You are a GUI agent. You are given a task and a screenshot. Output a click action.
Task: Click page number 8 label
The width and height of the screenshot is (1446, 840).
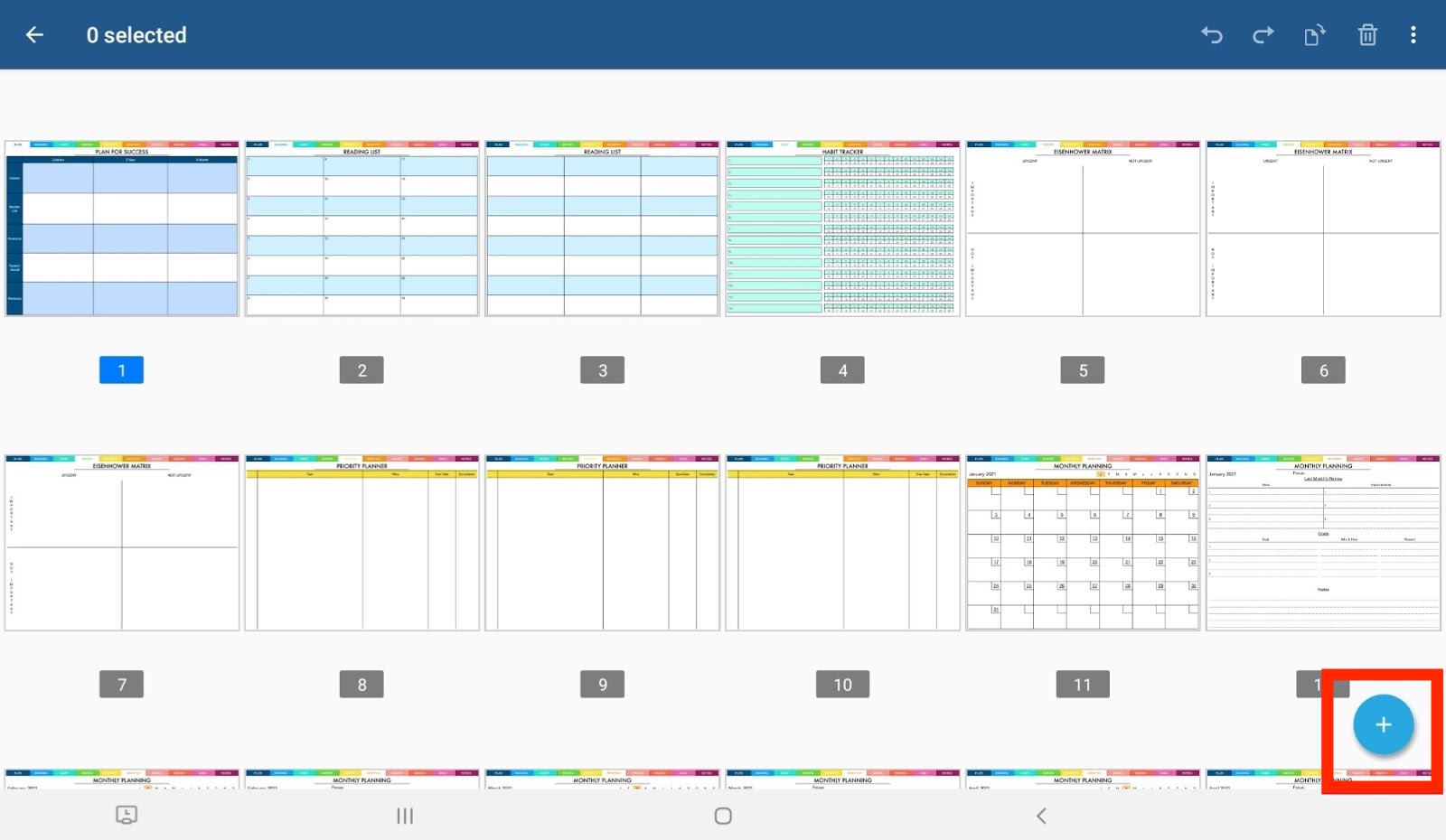(x=361, y=685)
